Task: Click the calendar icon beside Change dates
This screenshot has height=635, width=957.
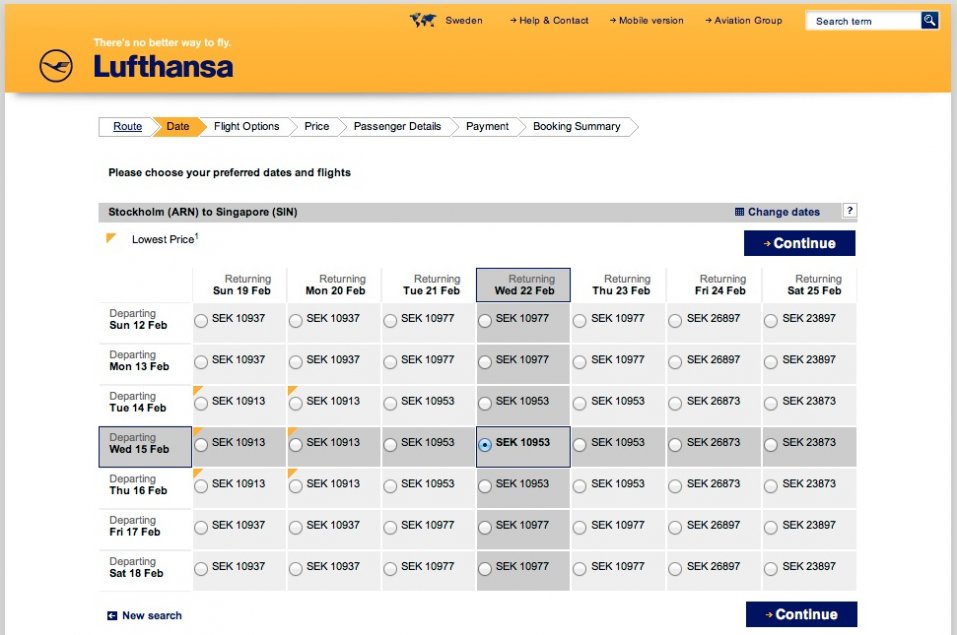Action: (739, 212)
